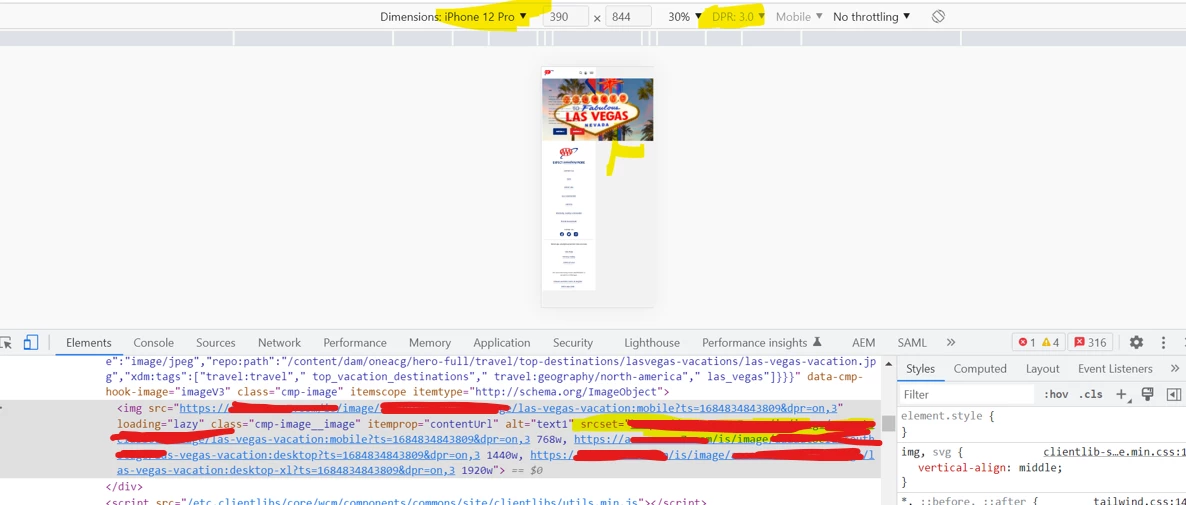Screen dimensions: 1186x505
Task: Open the Security tab
Action: [573, 342]
